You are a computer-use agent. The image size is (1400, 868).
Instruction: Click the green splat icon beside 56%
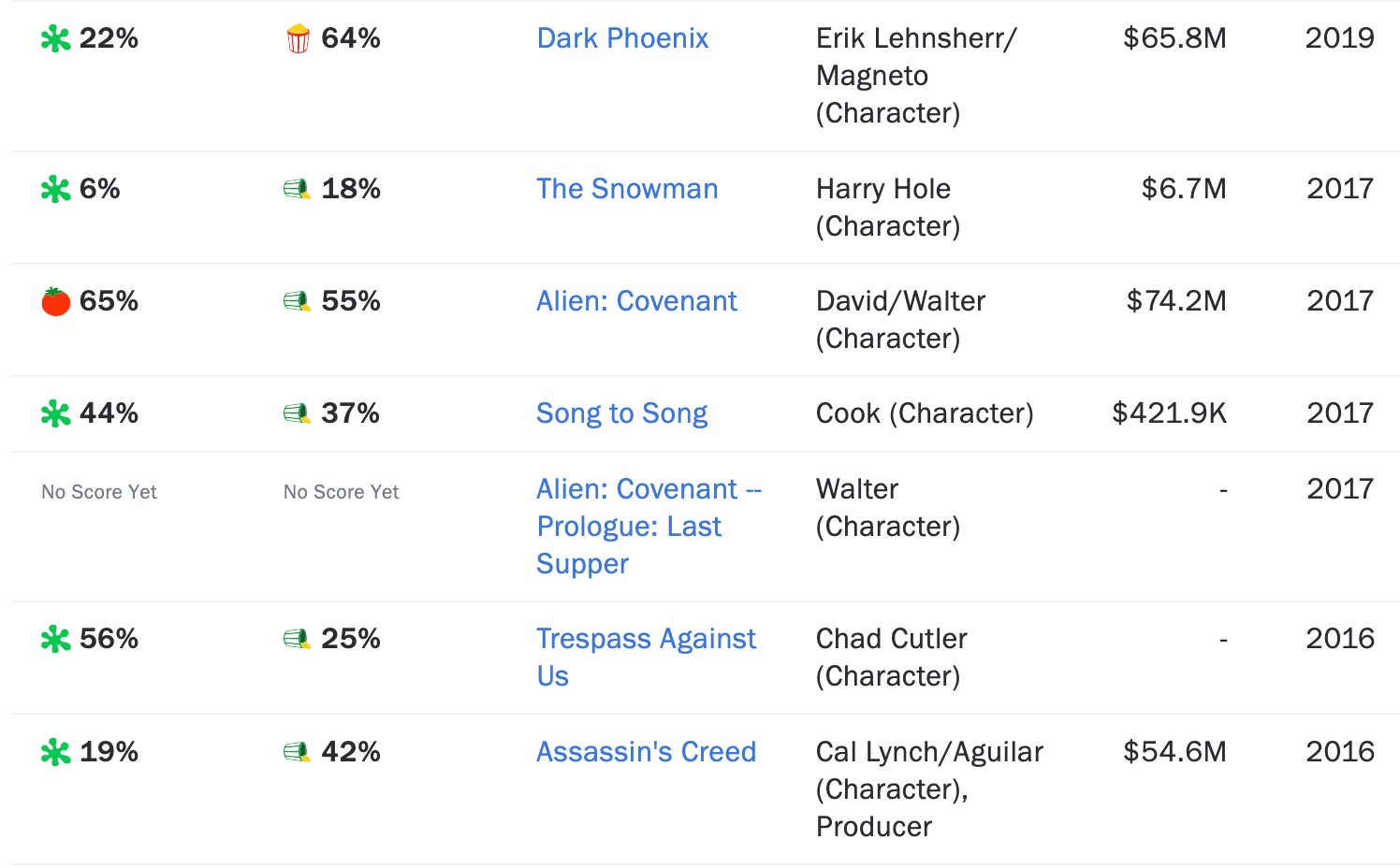(x=55, y=640)
